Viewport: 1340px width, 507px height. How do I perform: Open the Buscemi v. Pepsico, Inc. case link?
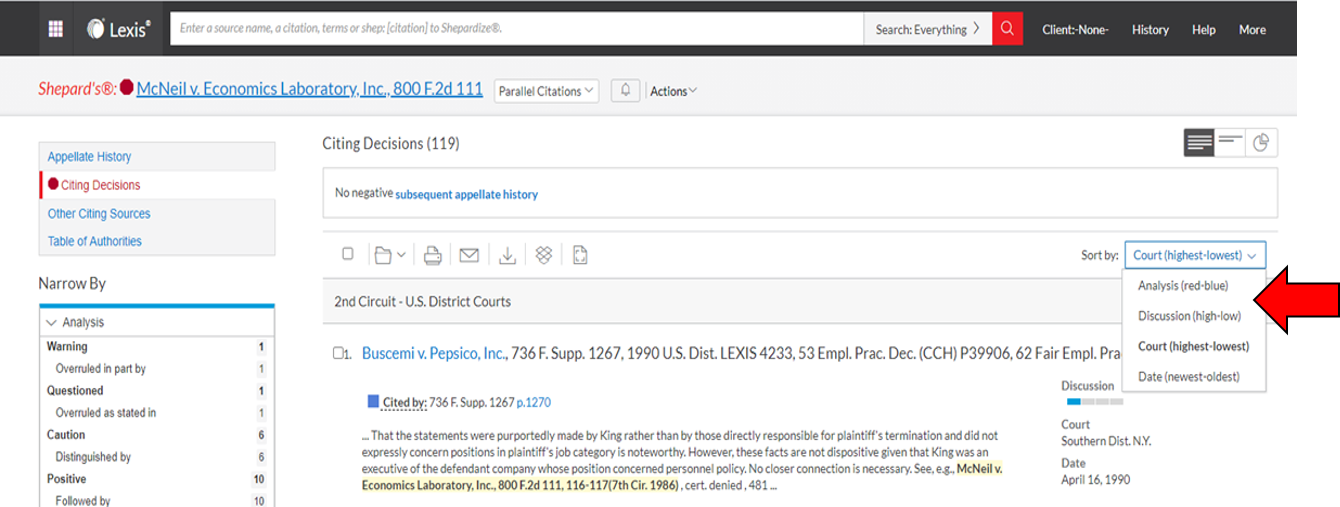click(x=434, y=353)
